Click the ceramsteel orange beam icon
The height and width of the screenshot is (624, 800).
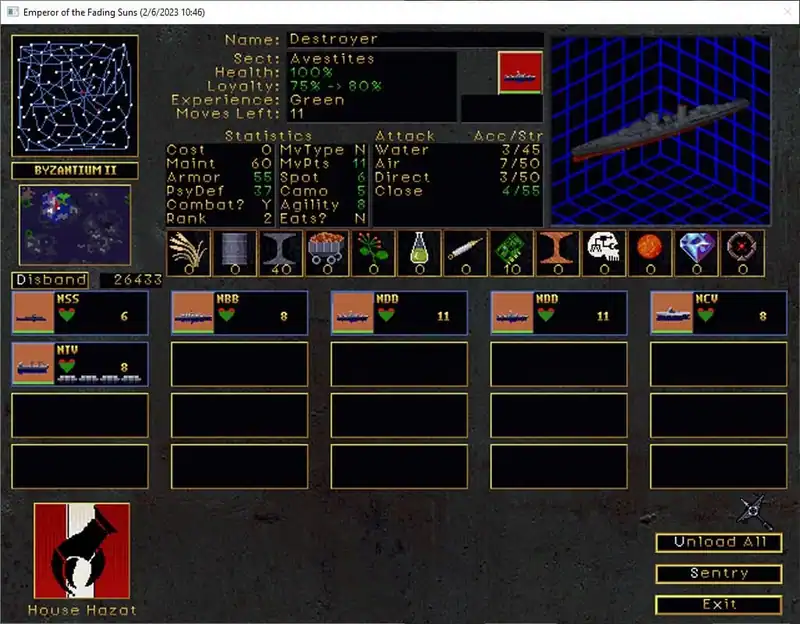tap(558, 253)
